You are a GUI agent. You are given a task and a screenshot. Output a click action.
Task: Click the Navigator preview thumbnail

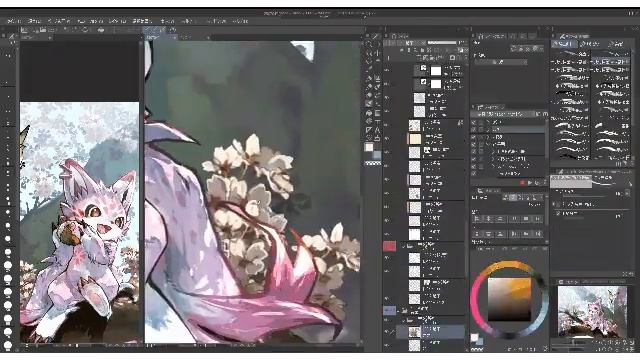pos(592,311)
